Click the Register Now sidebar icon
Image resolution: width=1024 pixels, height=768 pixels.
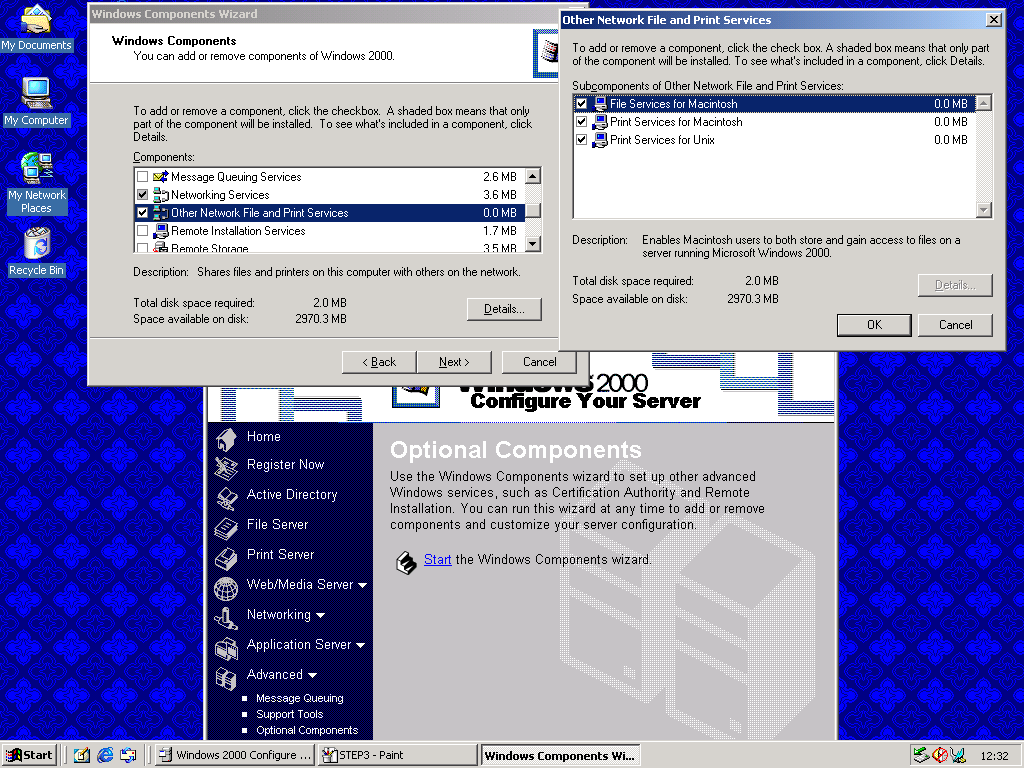226,468
